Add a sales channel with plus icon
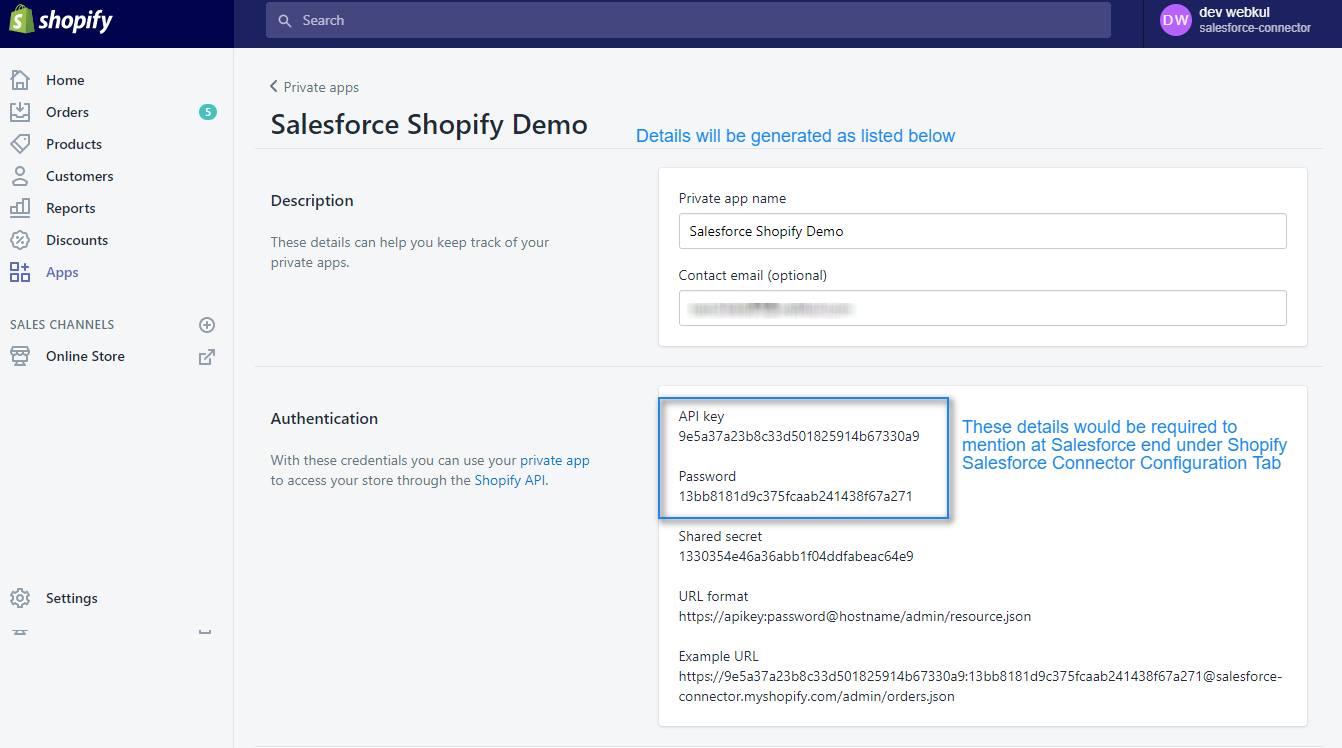This screenshot has width=1342, height=748. click(x=207, y=325)
